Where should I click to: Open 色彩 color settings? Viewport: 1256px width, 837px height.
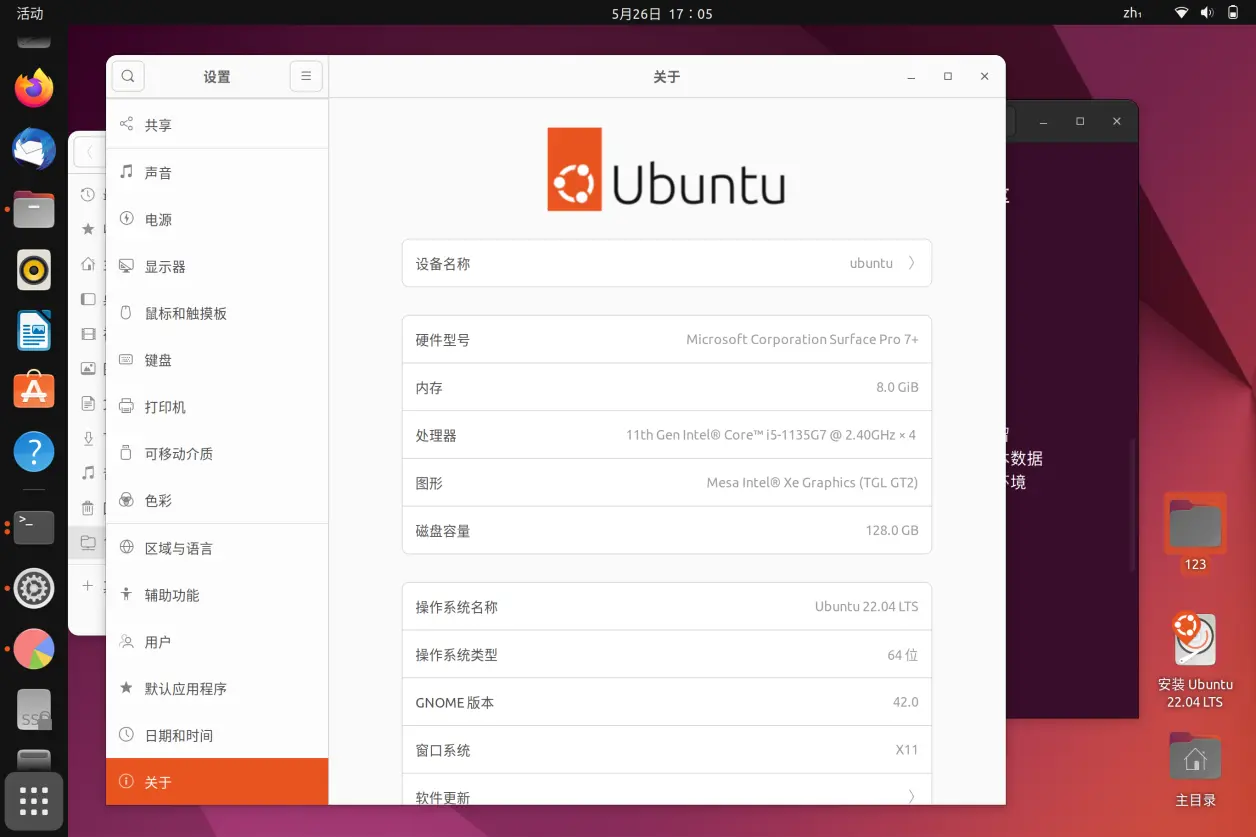point(217,500)
